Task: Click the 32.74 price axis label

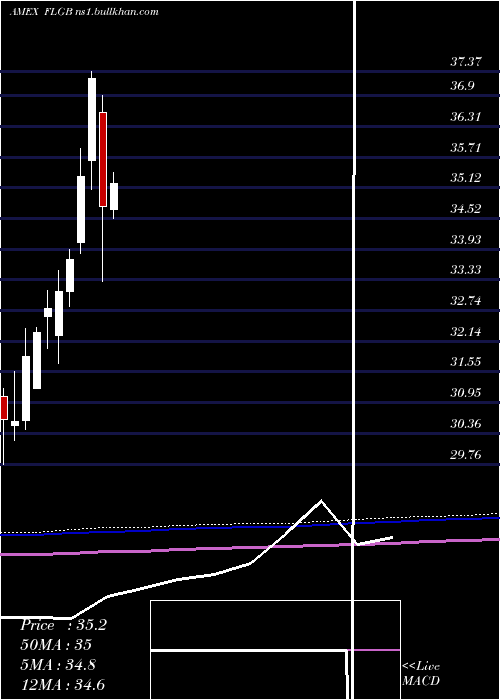Action: point(465,301)
